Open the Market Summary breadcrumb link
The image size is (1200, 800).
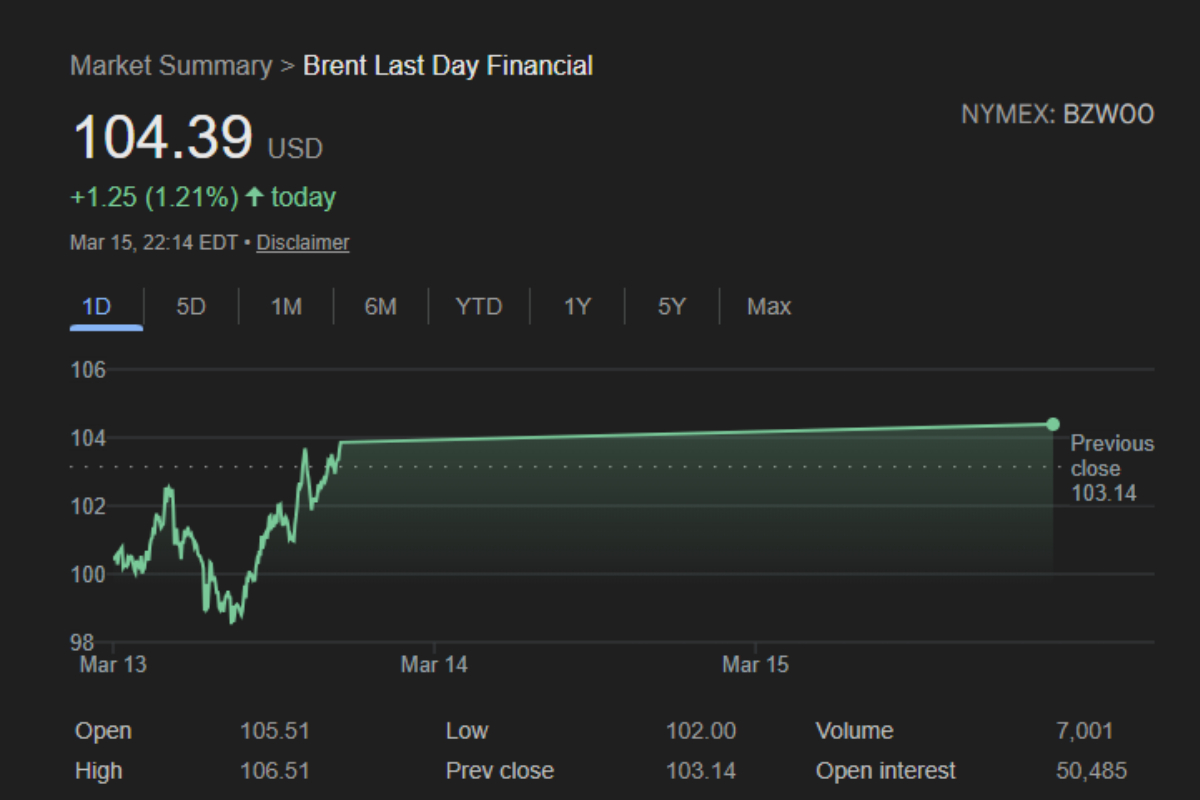(x=171, y=66)
